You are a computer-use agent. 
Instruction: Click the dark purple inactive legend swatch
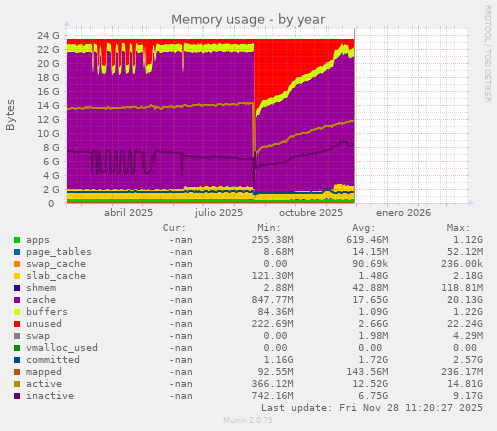(17, 396)
